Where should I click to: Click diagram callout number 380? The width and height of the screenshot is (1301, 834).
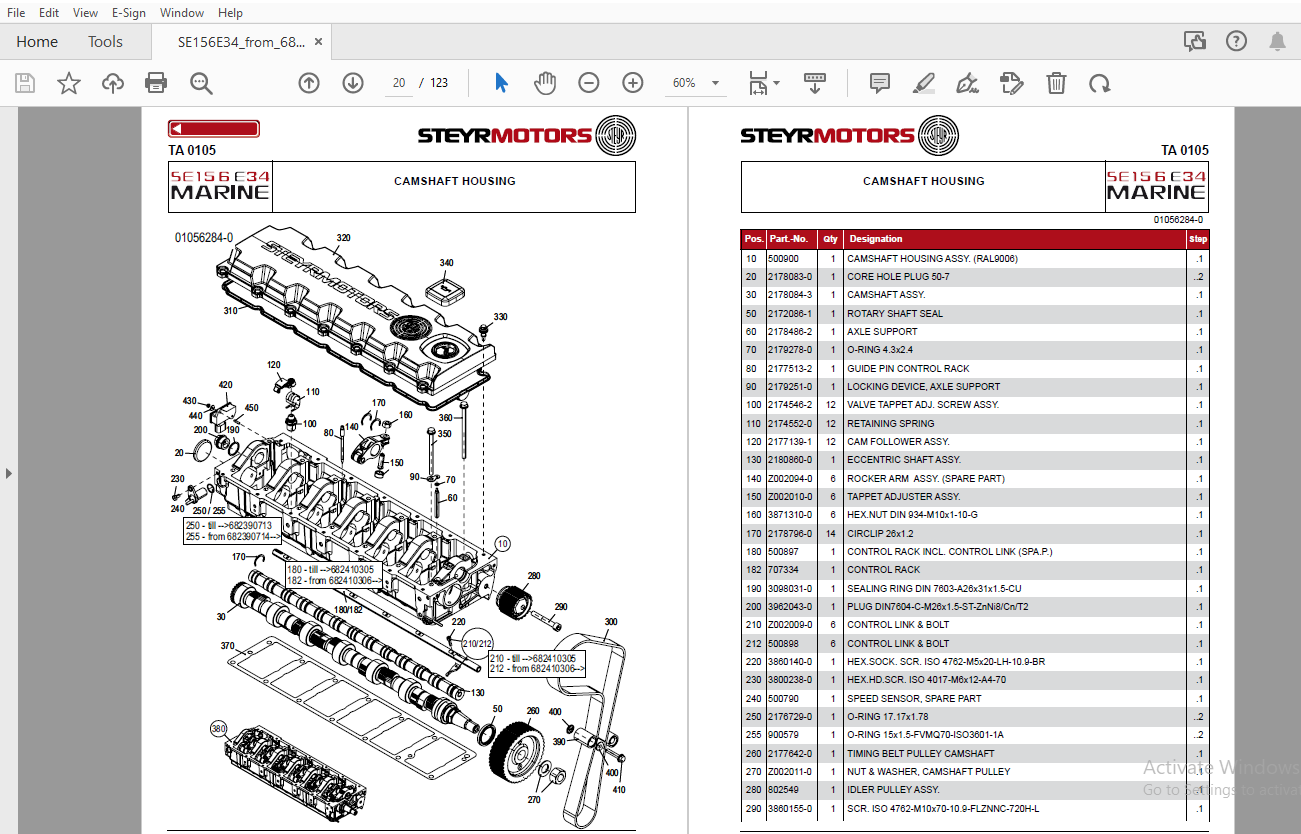(x=219, y=729)
